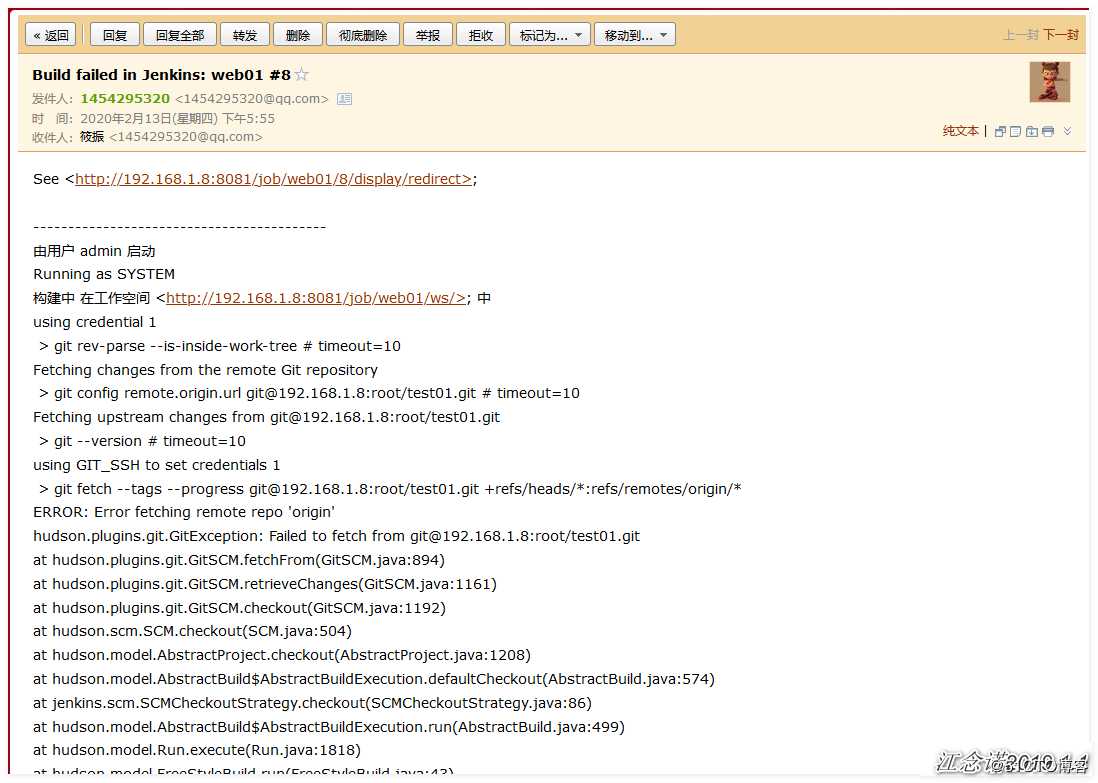Switch to 纯文本 plain text view
The image size is (1098, 783).
pos(960,131)
